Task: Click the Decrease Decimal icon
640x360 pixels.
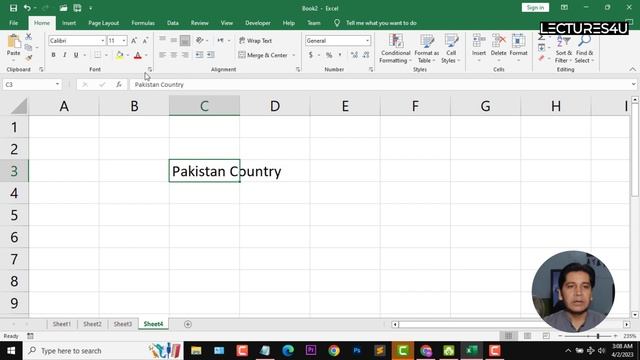Action: (366, 55)
